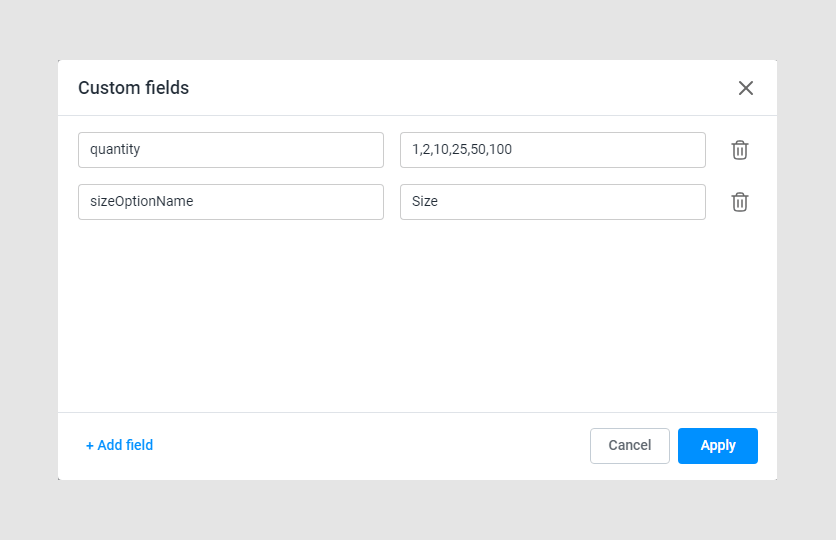Delete the sizeOptionName custom field row
Screen dimensions: 836x540
click(x=739, y=202)
